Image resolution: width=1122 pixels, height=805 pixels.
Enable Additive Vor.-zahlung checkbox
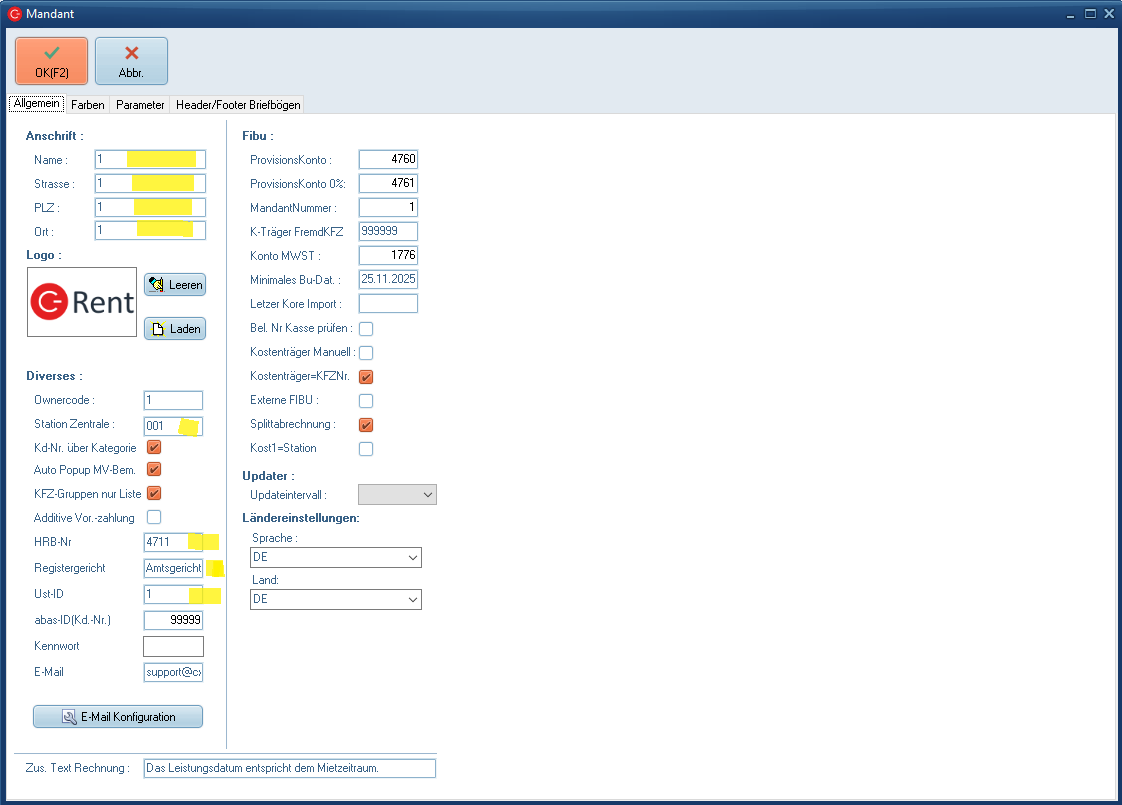(154, 517)
